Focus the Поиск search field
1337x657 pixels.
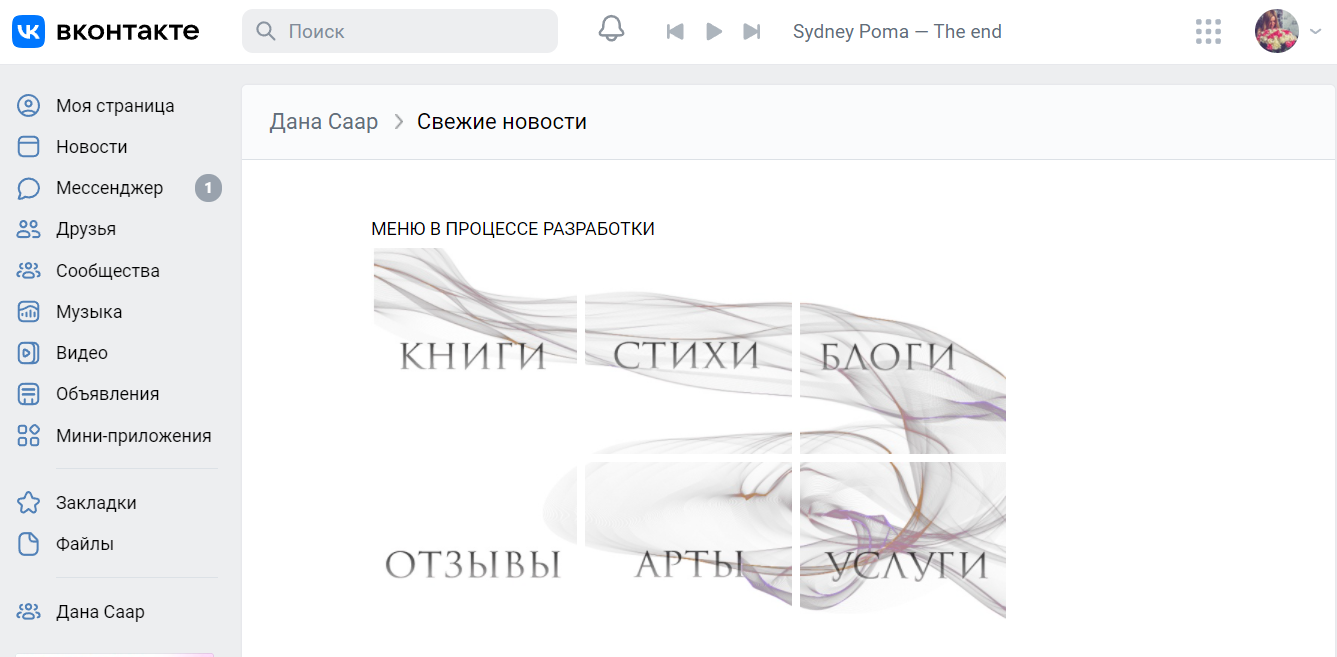[400, 31]
